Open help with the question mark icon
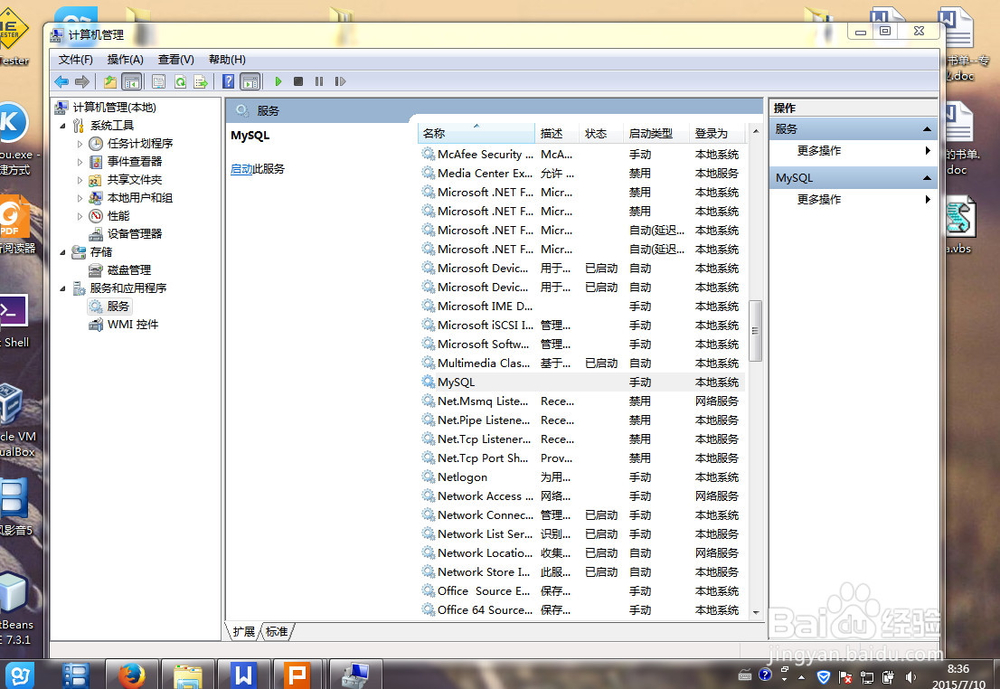The height and width of the screenshot is (689, 1000). (228, 82)
